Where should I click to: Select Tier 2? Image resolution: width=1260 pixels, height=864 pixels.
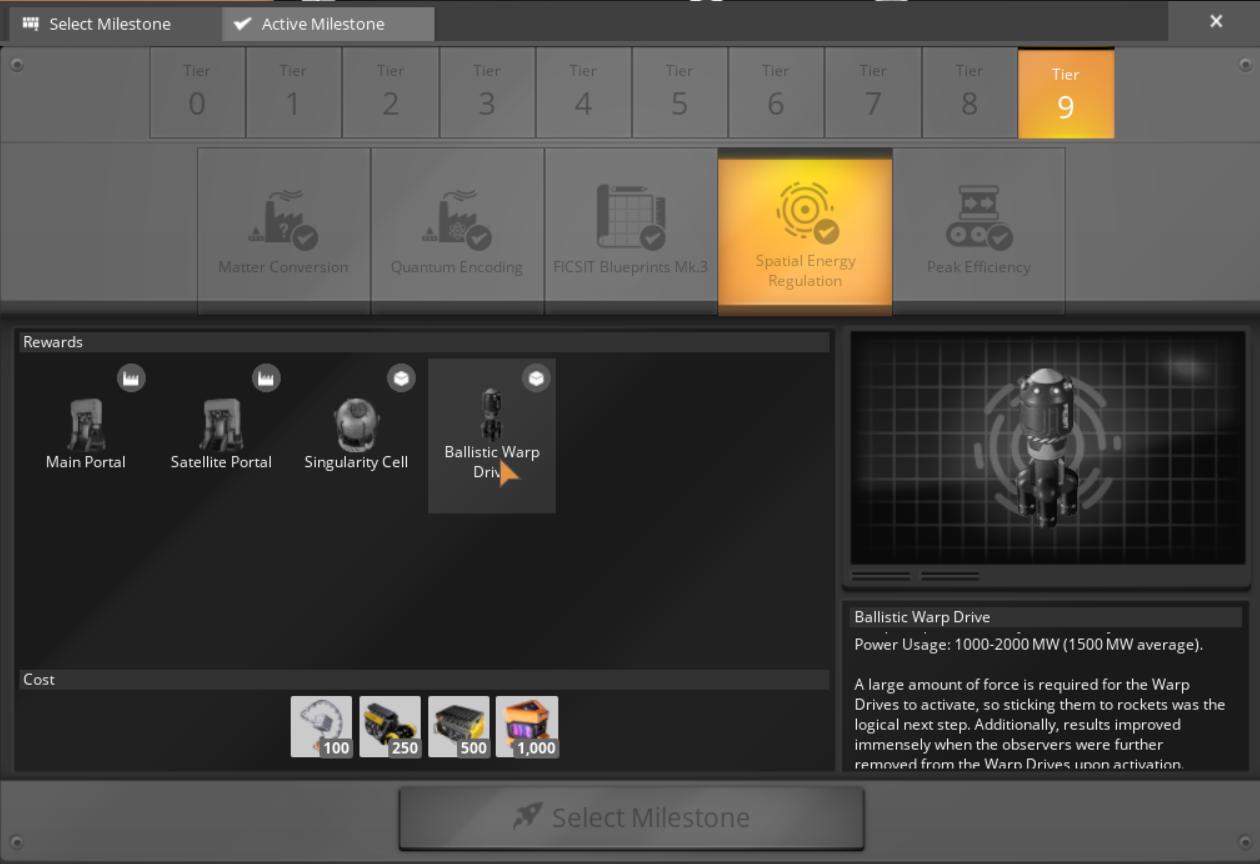[x=390, y=93]
